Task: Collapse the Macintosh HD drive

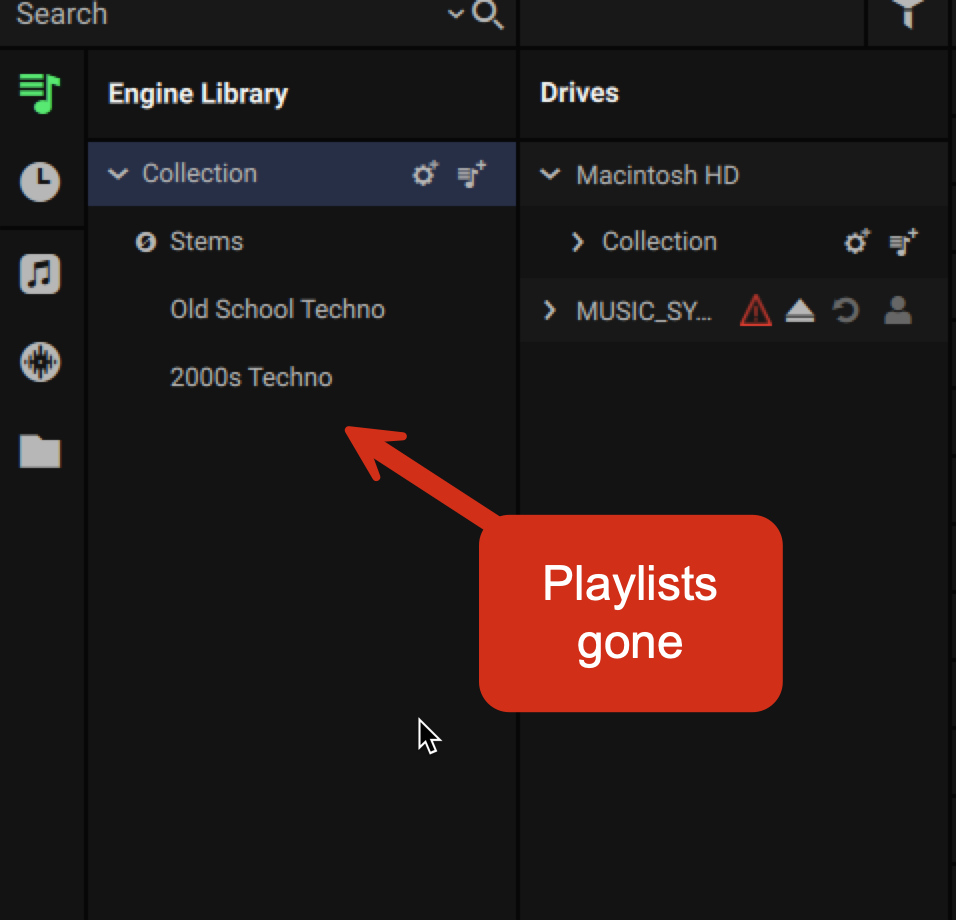Action: tap(550, 175)
